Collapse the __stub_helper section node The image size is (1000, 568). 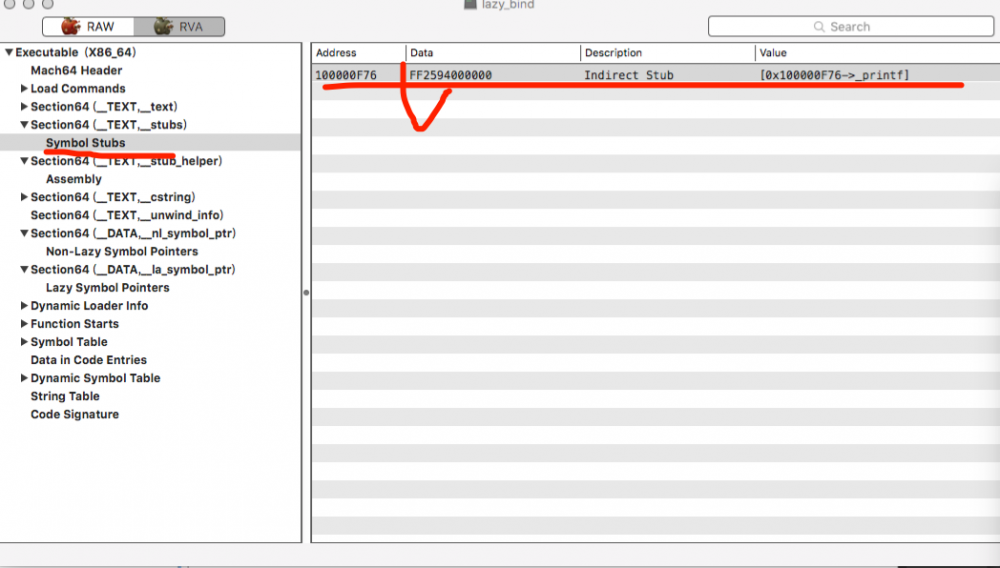(x=24, y=161)
